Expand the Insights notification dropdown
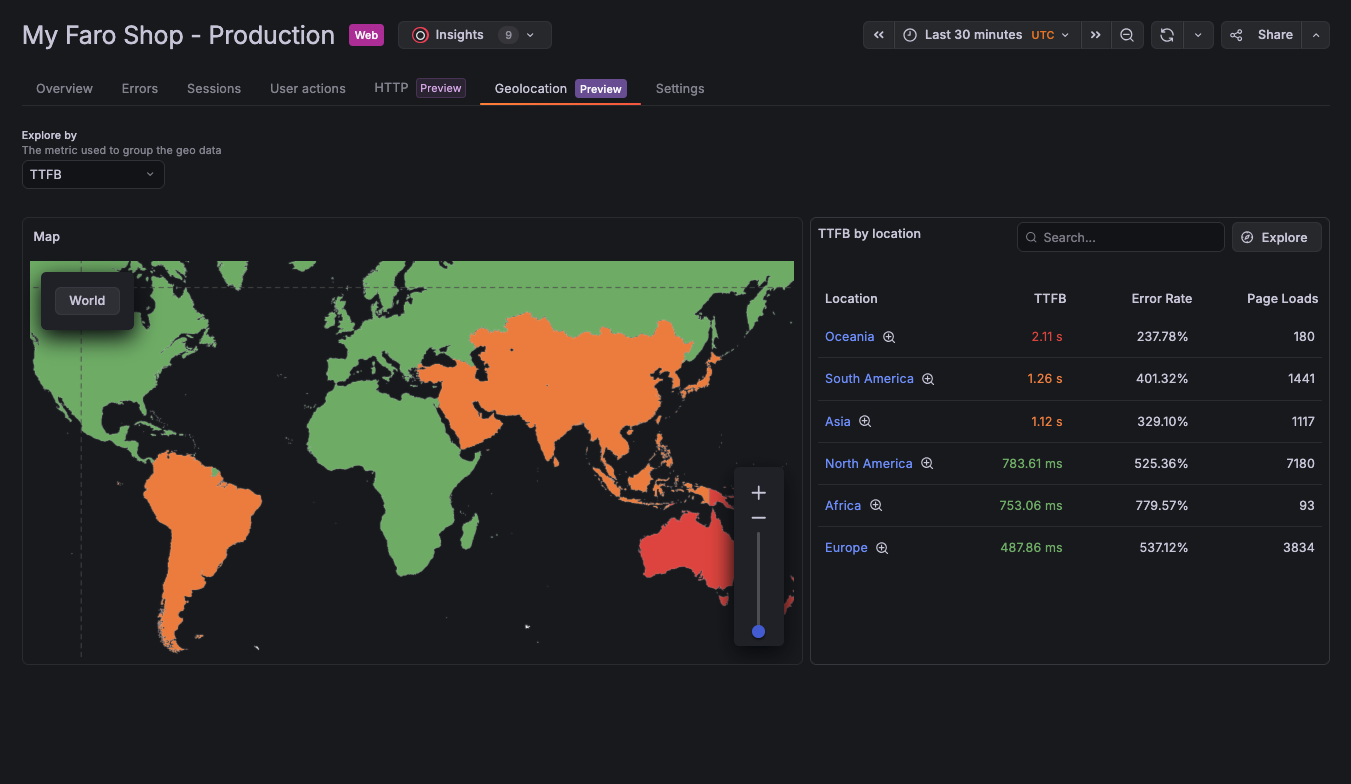This screenshot has height=784, width=1351. (x=530, y=34)
